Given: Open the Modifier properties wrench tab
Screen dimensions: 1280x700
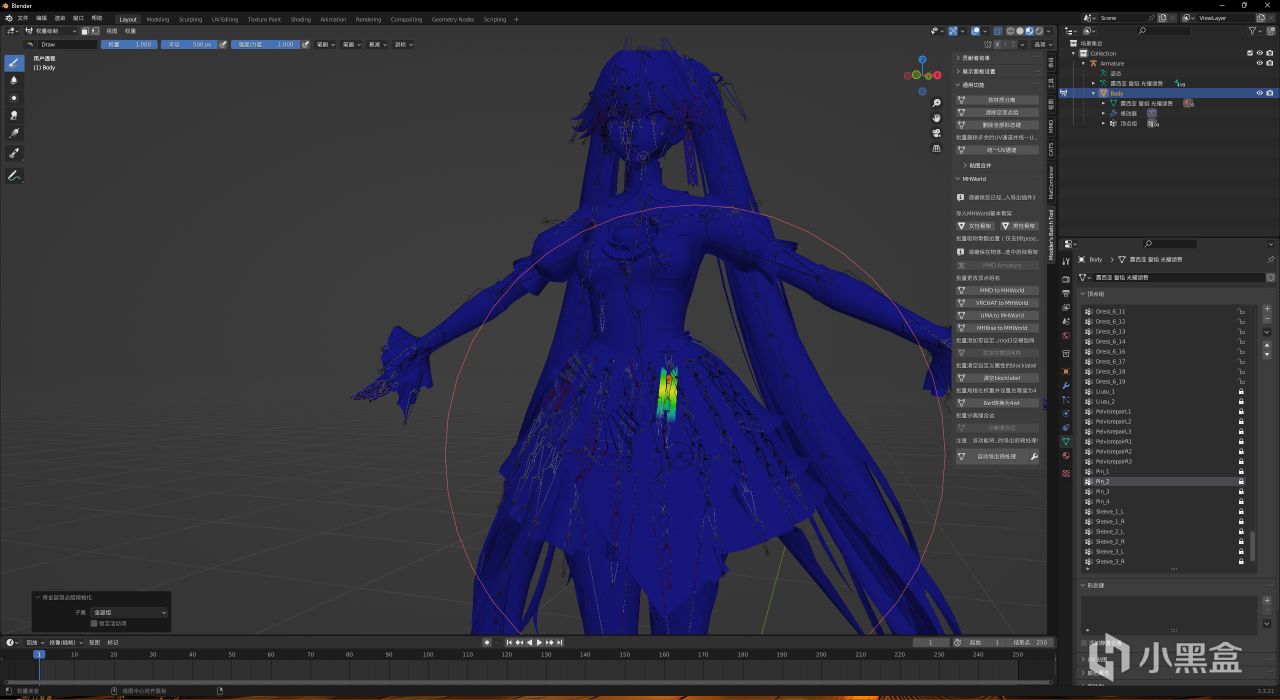Looking at the screenshot, I should (1066, 385).
